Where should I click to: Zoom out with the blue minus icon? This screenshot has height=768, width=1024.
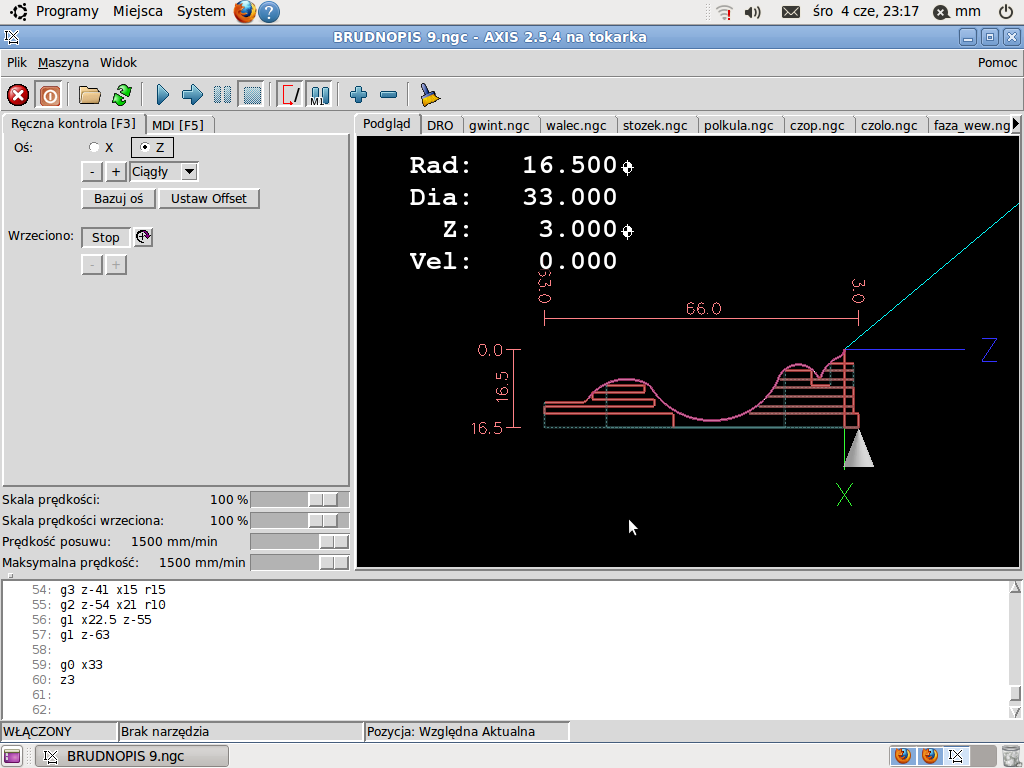[389, 95]
